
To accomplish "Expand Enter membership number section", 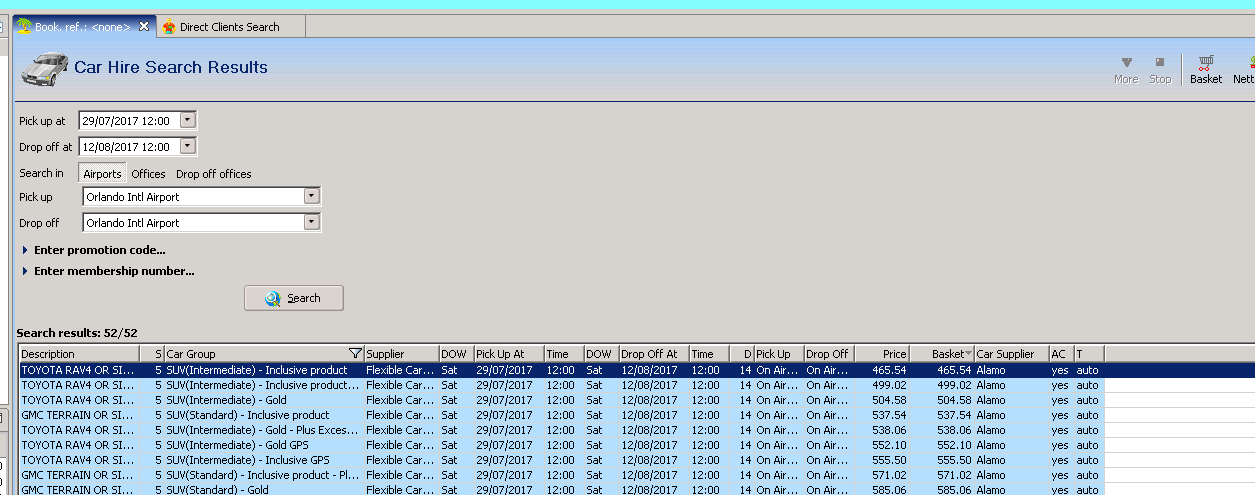I will (107, 271).
